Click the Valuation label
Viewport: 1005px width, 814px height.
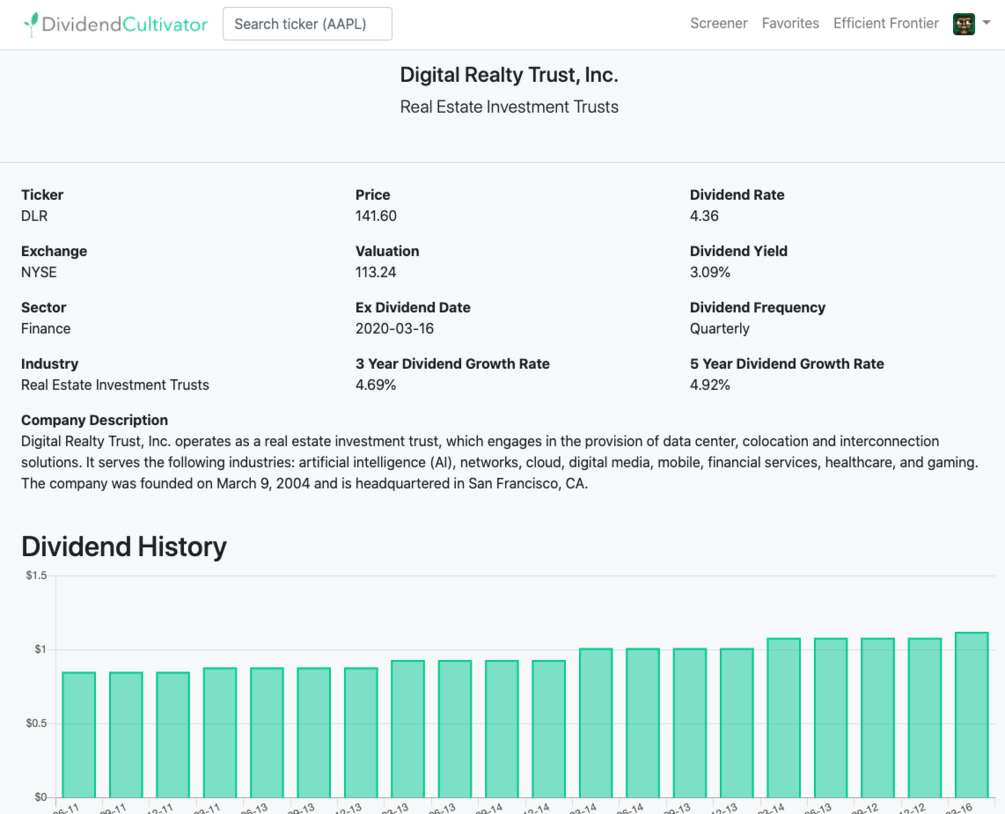coord(388,251)
